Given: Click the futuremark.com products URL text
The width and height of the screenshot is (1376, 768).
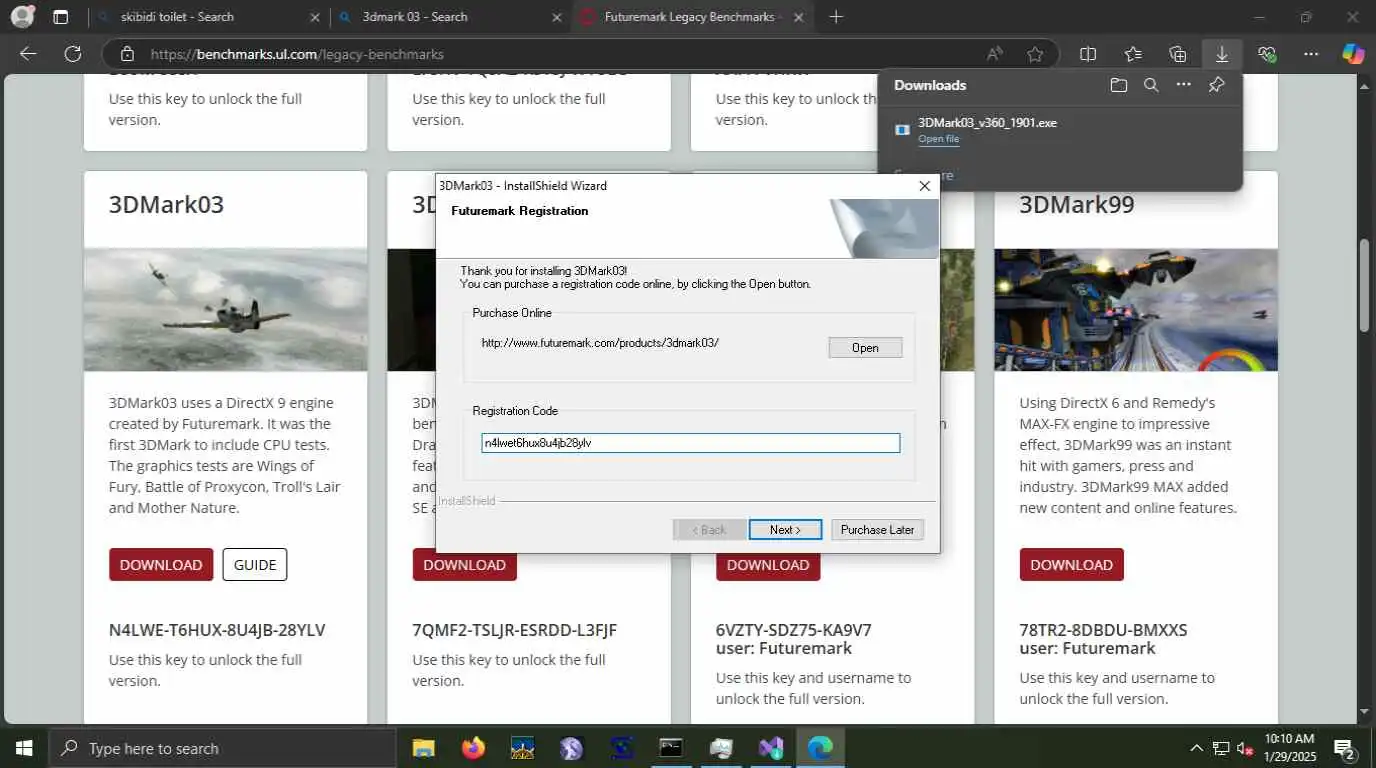Looking at the screenshot, I should click(x=600, y=343).
